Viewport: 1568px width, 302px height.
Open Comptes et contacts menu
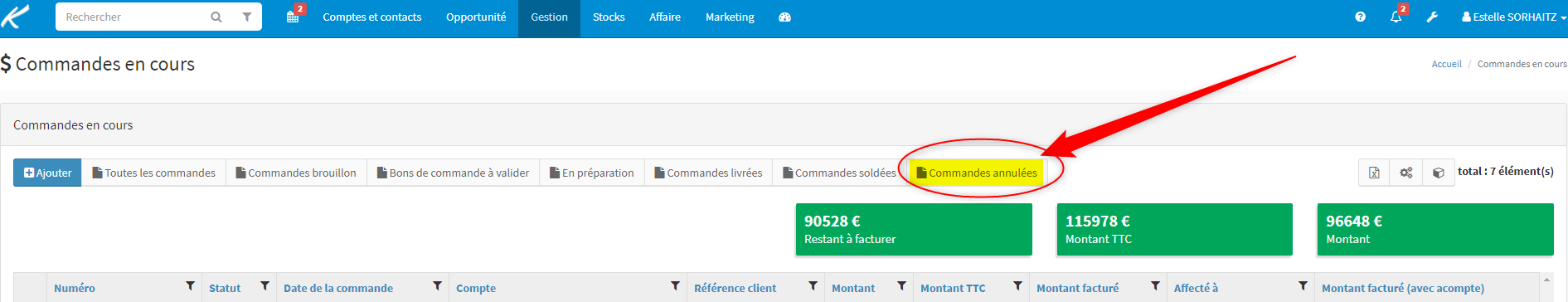372,17
